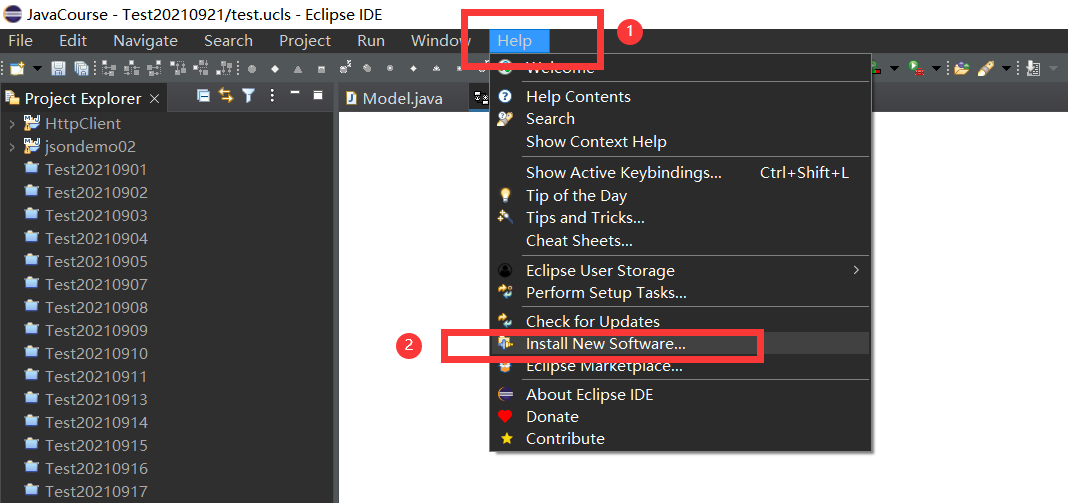
Task: Click the Check for Updates icon
Action: coord(505,320)
